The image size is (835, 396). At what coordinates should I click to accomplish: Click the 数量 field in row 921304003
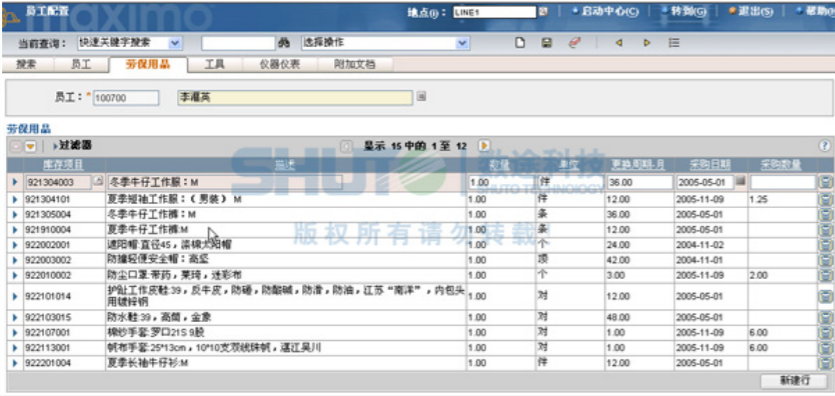pyautogui.click(x=501, y=182)
